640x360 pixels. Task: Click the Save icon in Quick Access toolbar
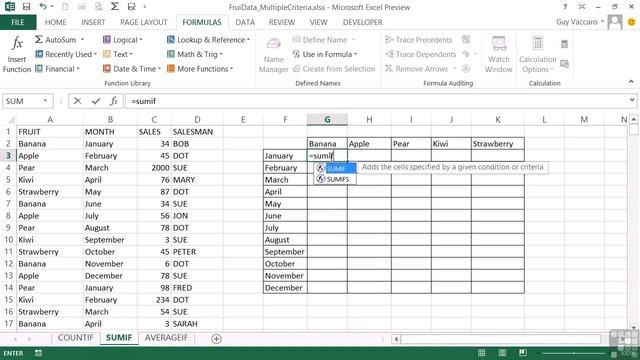27,7
